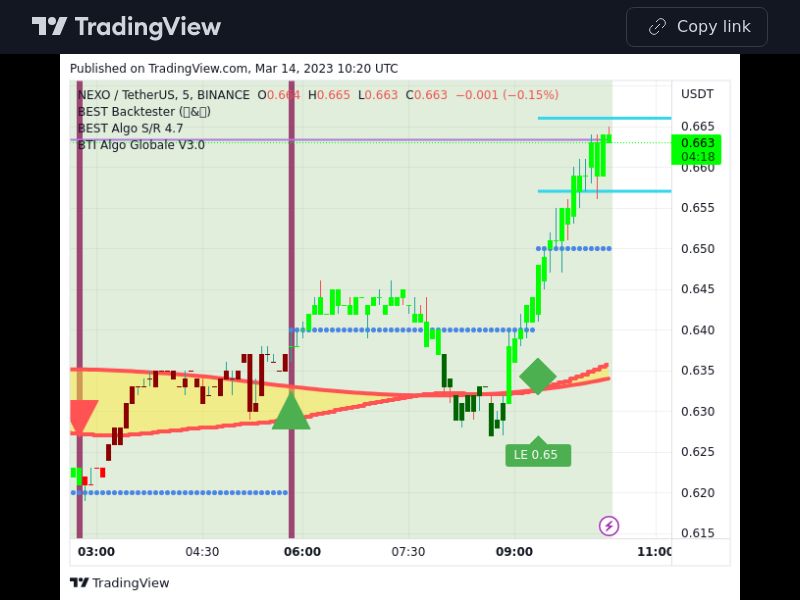Click the TradingView logo in header
The height and width of the screenshot is (600, 800).
coord(126,27)
